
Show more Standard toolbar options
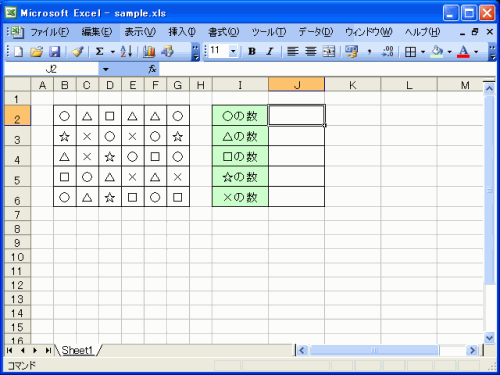tap(196, 52)
